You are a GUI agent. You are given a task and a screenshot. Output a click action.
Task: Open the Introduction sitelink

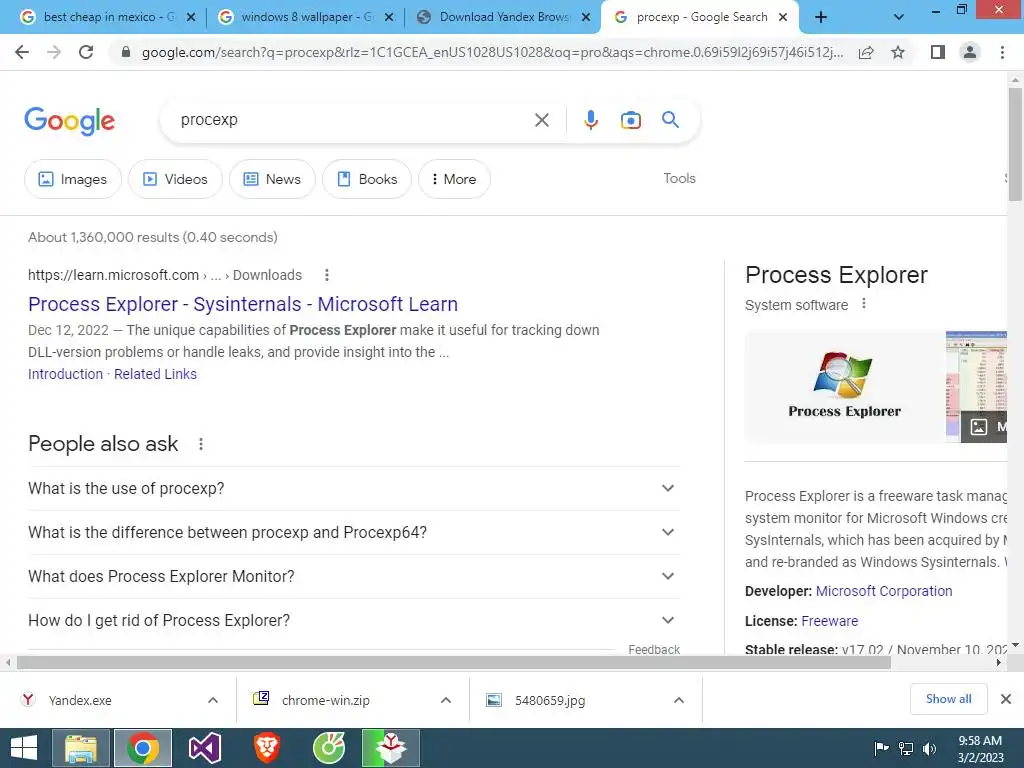coord(65,374)
